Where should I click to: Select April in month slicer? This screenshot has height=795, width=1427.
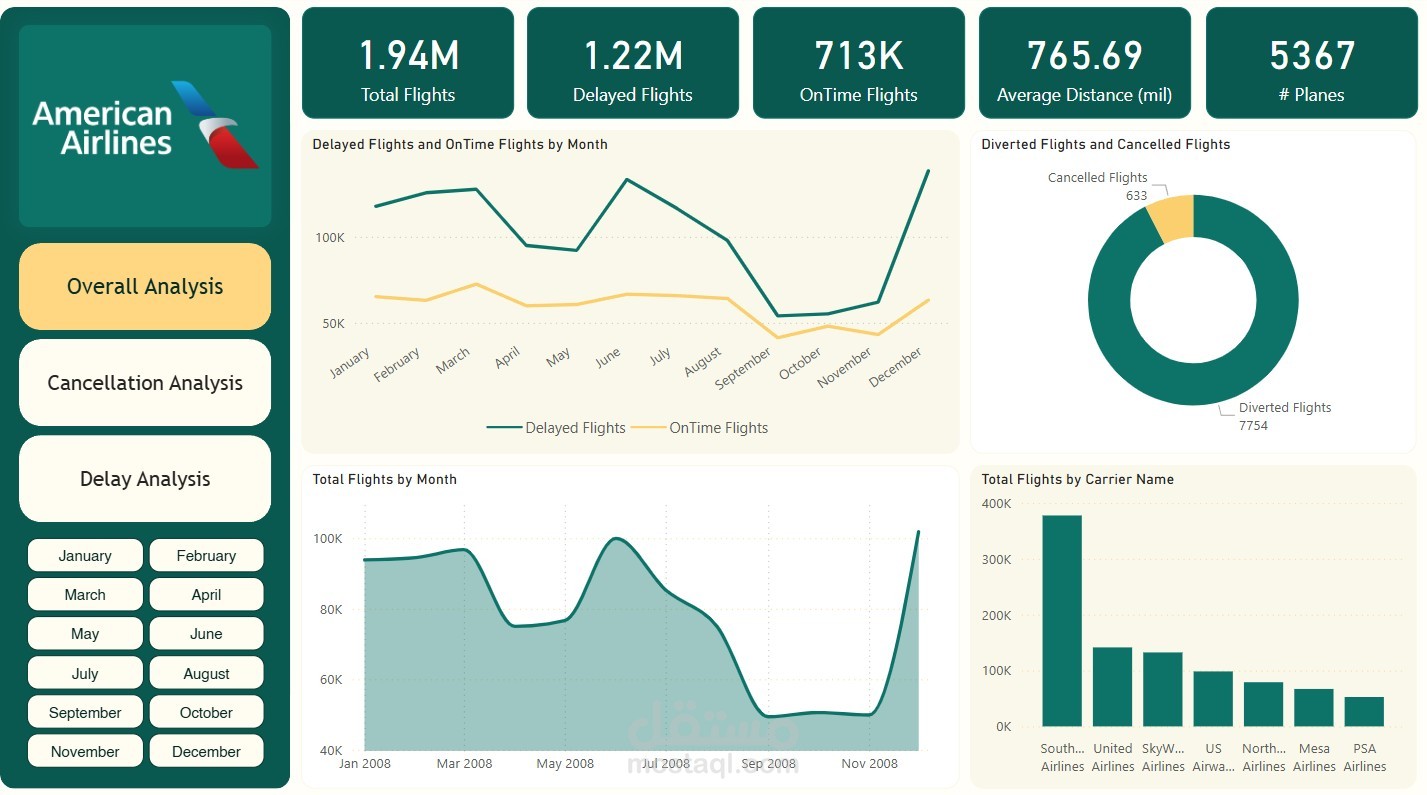click(206, 594)
